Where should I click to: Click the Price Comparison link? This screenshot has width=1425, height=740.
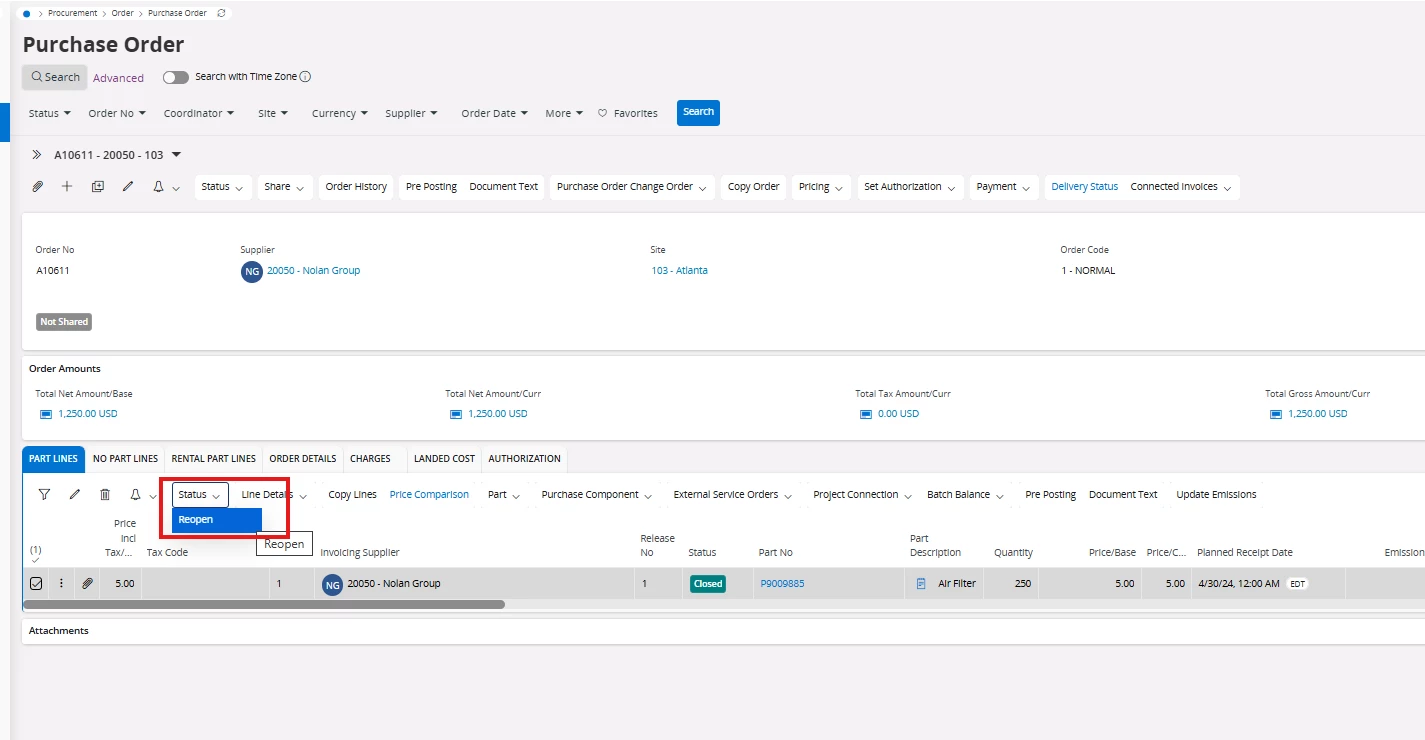coord(429,495)
